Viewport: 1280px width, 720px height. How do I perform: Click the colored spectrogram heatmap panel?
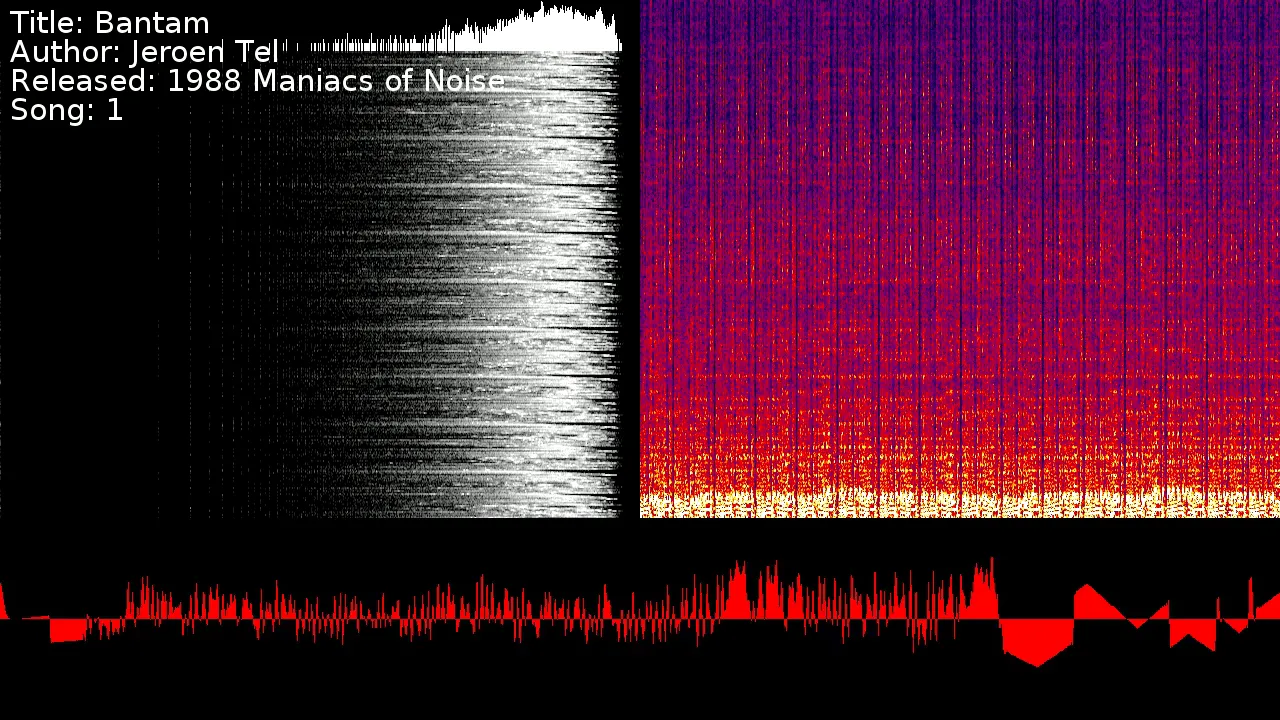click(x=960, y=259)
